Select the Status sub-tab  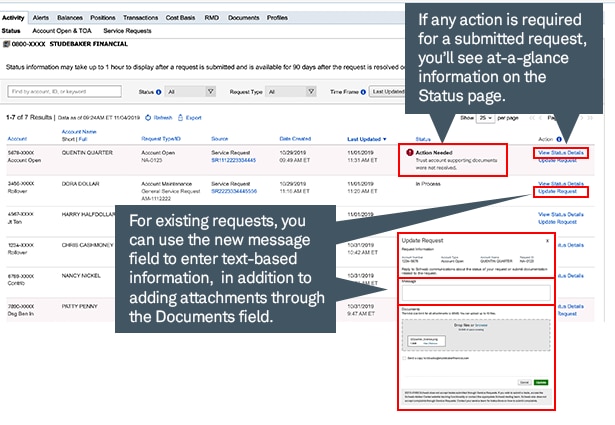(x=11, y=31)
